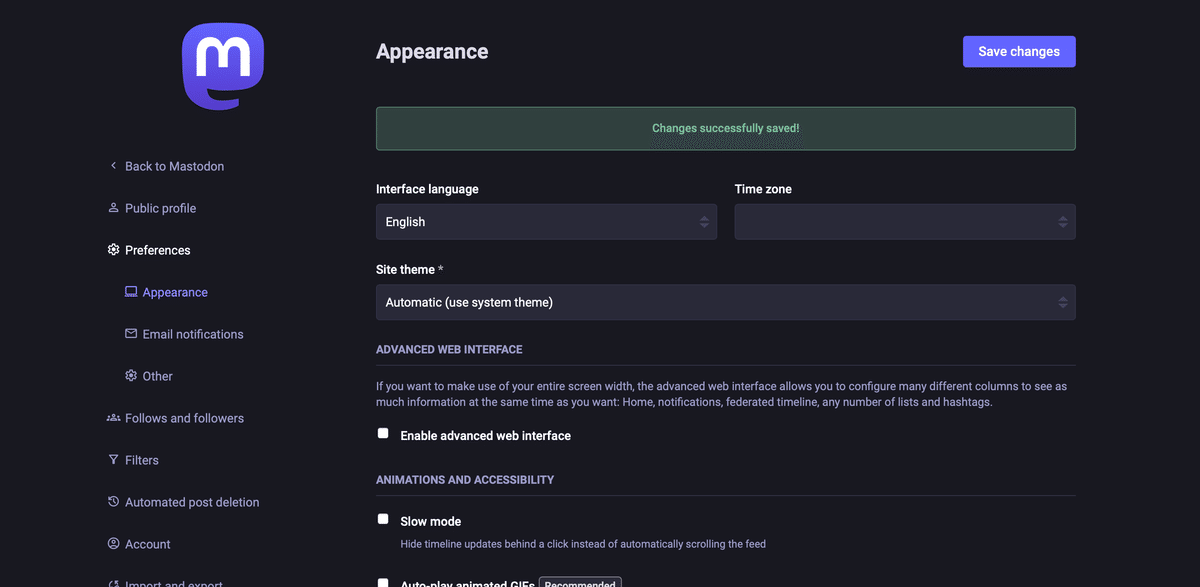Screen dimensions: 1200x587
Task: Follow the Back to Mastodon link
Action: pyautogui.click(x=174, y=166)
